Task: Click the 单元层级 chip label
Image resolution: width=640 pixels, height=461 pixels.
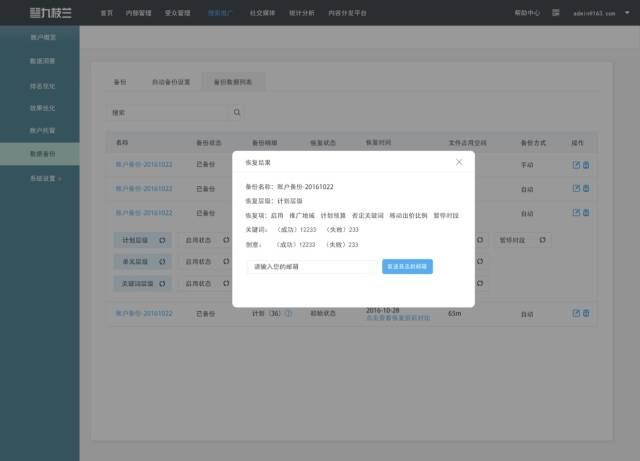Action: (x=135, y=261)
